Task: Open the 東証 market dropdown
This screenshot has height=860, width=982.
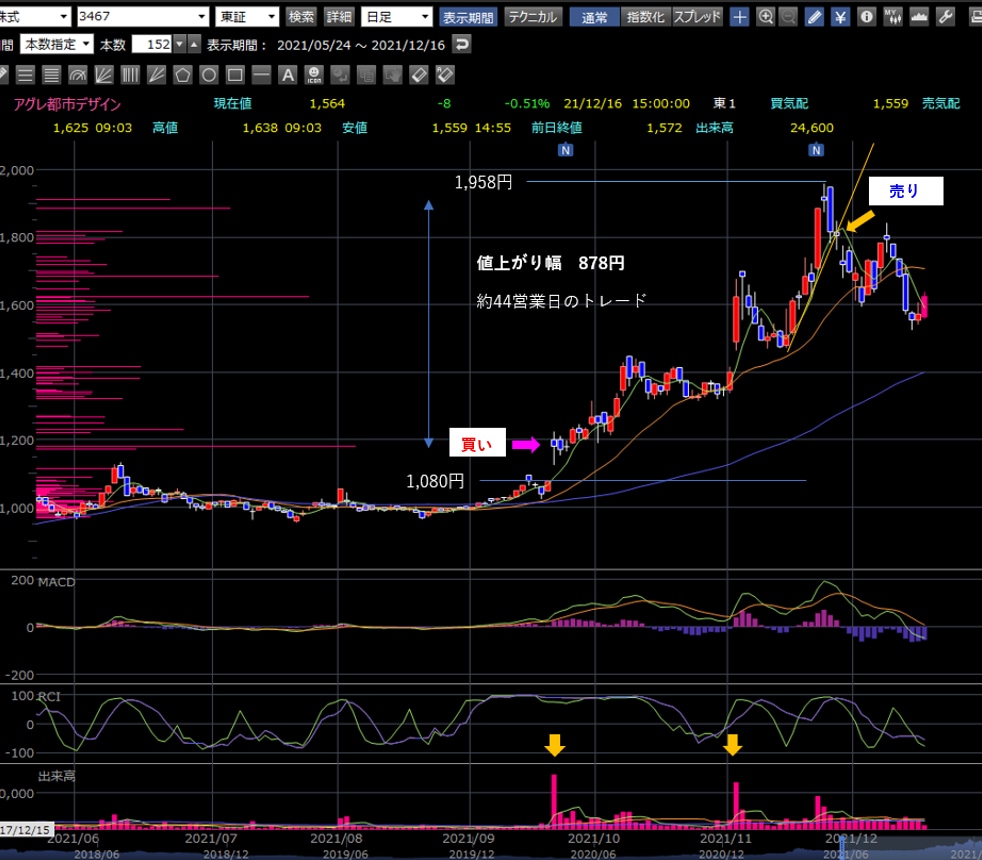Action: pos(247,17)
